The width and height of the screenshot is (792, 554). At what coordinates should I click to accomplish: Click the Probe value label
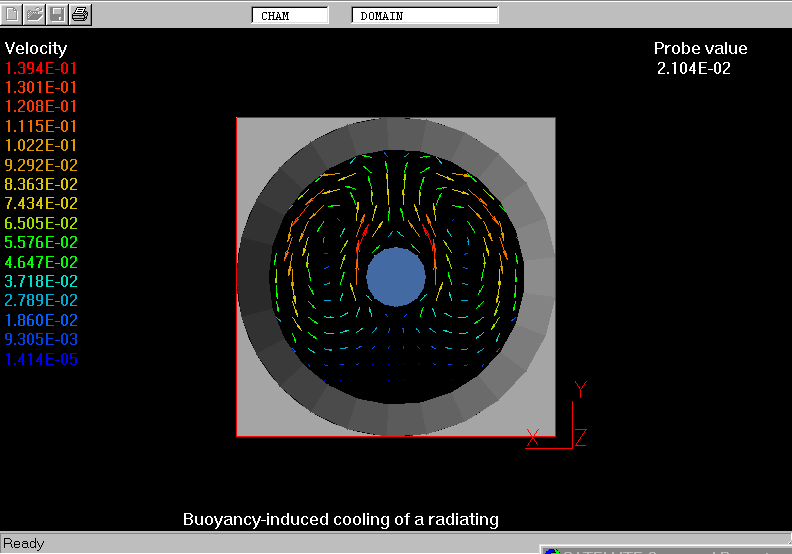700,48
